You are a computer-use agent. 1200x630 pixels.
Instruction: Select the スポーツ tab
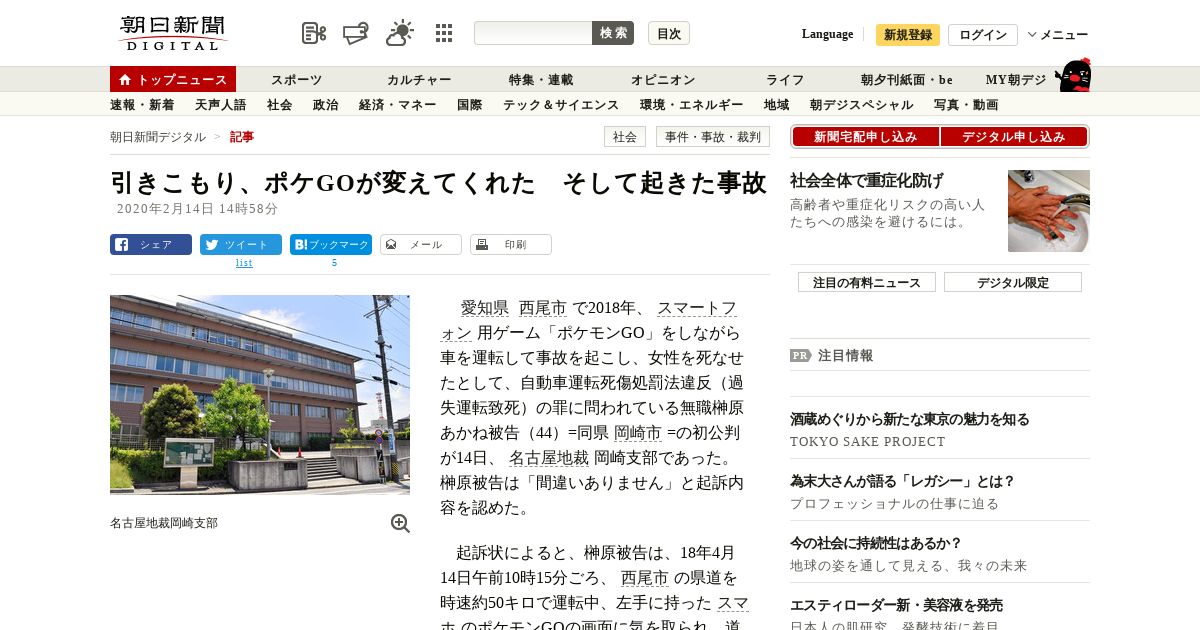[296, 79]
